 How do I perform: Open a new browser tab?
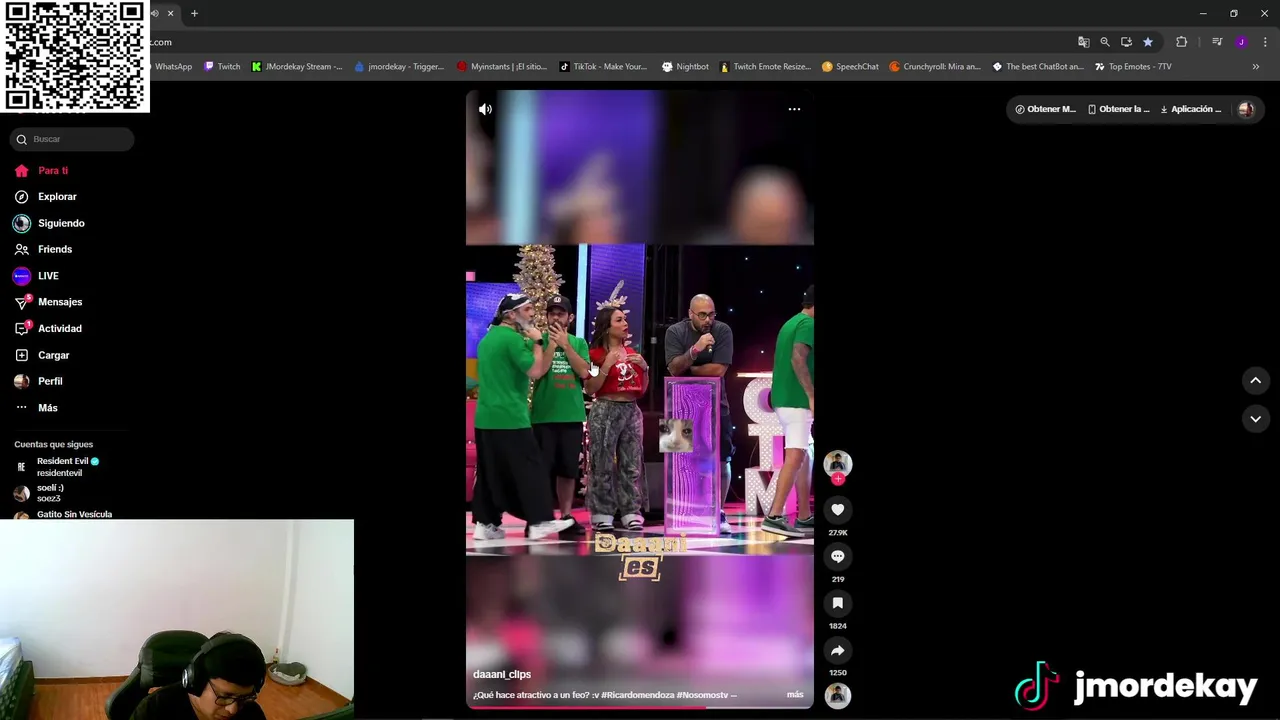pos(194,13)
